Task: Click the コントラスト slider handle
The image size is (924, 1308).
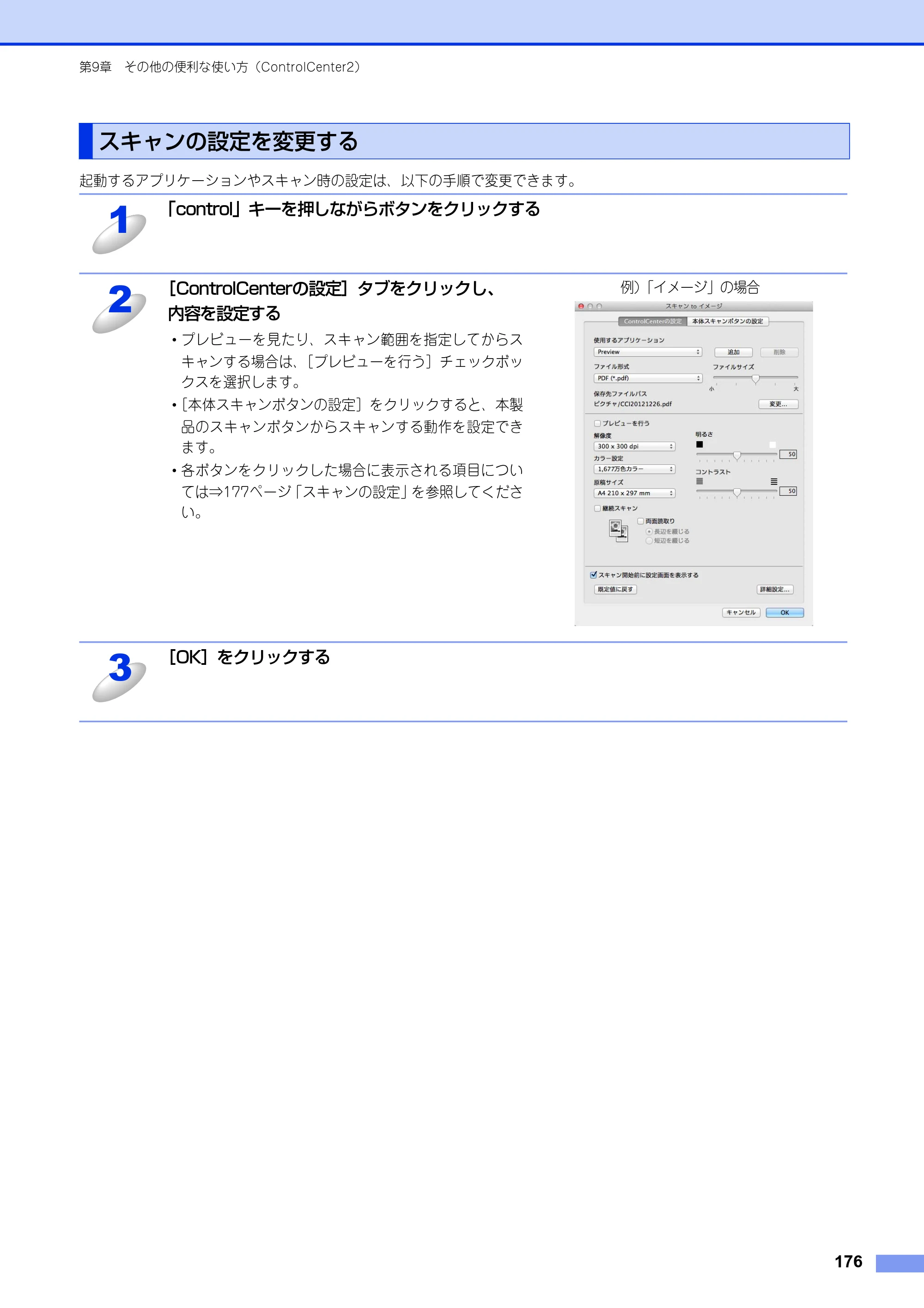Action: (x=737, y=493)
